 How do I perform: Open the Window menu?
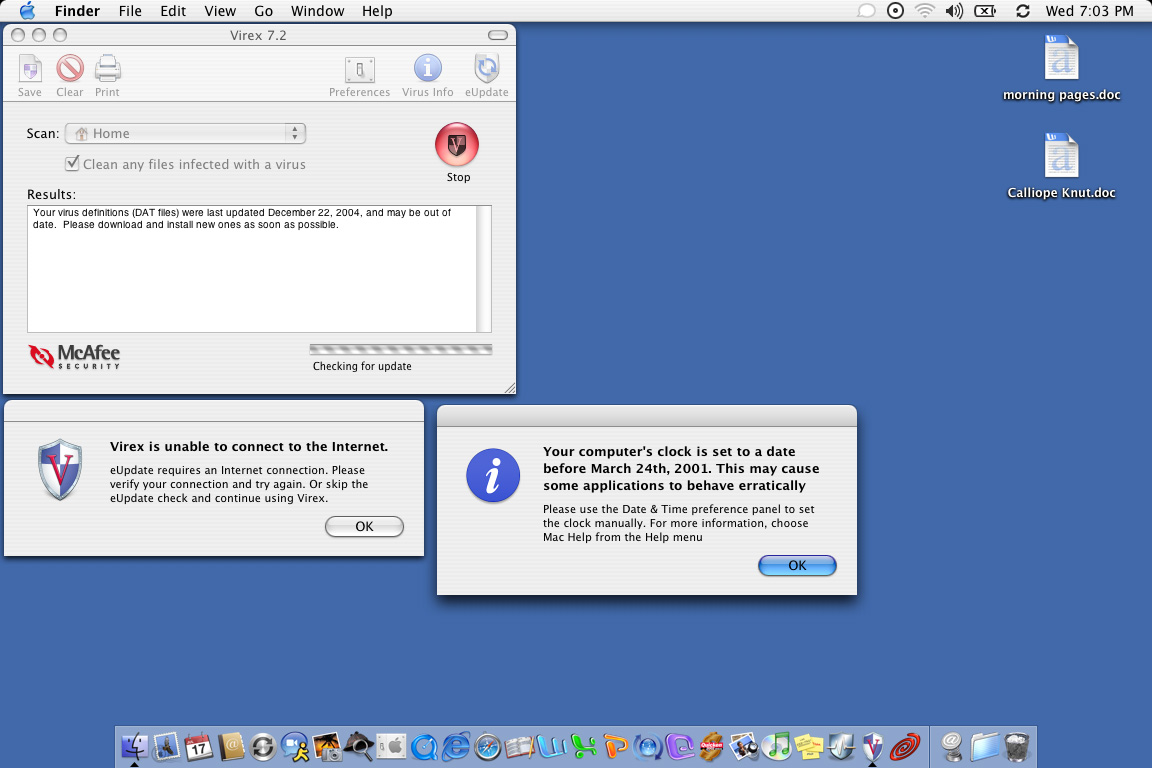coord(317,11)
